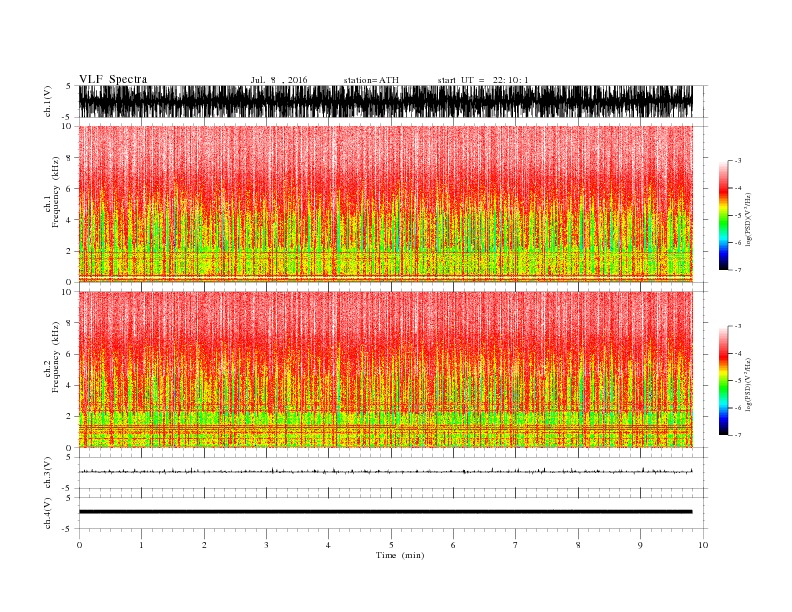Click the time axis tick label "5"

(x=391, y=545)
